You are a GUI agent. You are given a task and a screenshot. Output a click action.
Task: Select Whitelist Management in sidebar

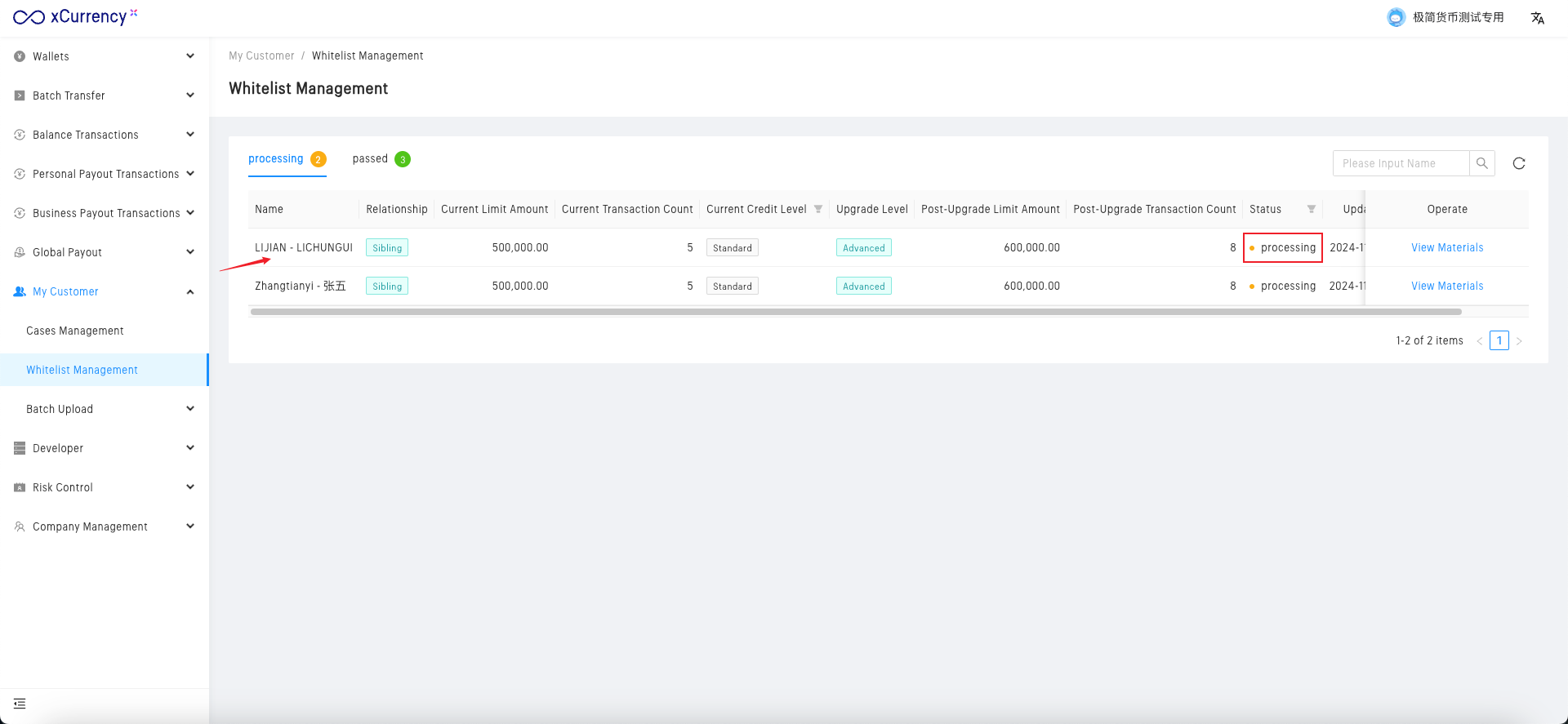pos(82,370)
